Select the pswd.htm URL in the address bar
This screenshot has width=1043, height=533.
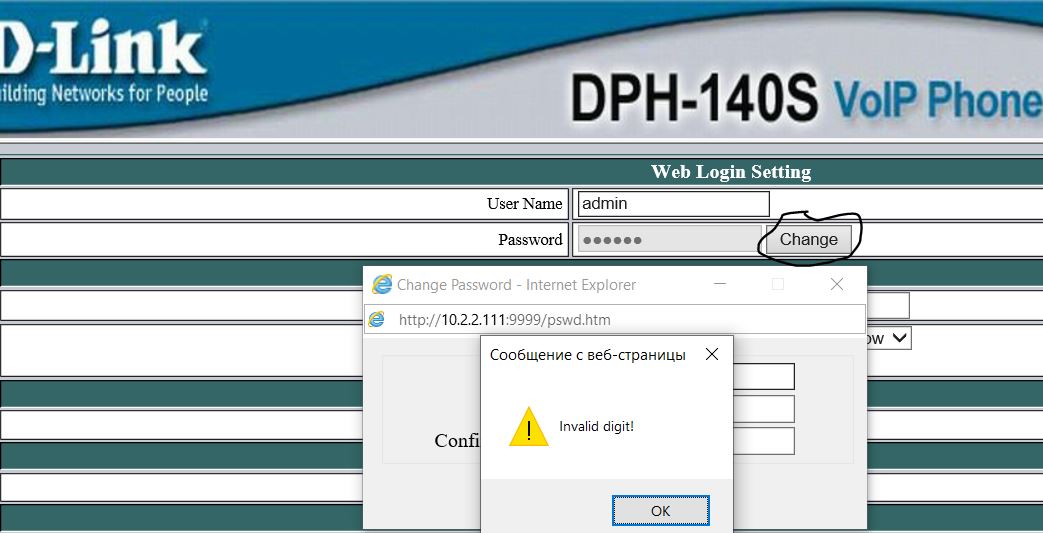coord(504,320)
